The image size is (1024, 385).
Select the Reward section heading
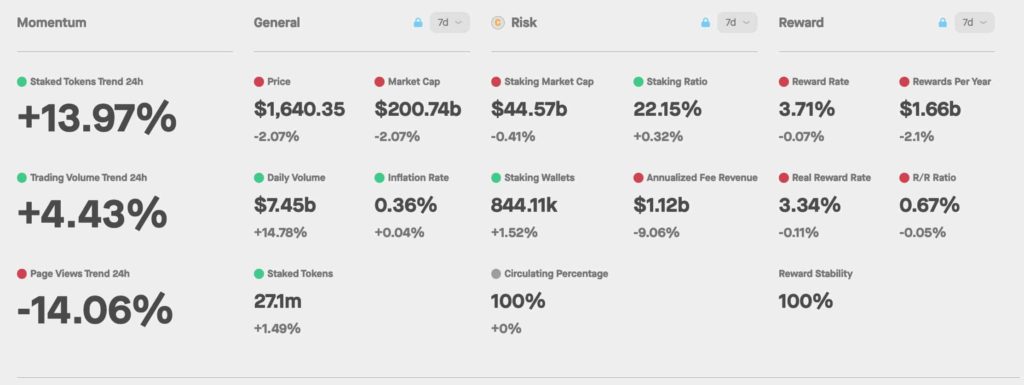click(801, 23)
